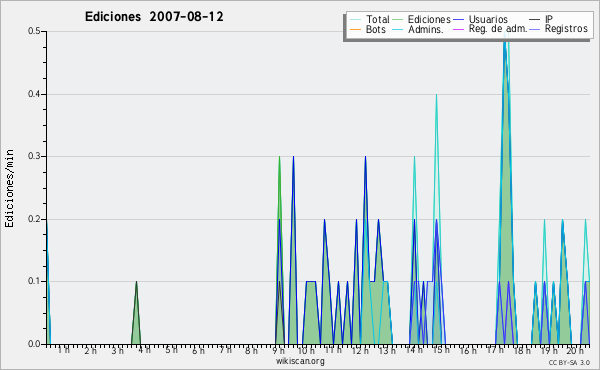Screen dimensions: 600x370
Task: Click the Bots orange legend line
Action: tap(355, 29)
